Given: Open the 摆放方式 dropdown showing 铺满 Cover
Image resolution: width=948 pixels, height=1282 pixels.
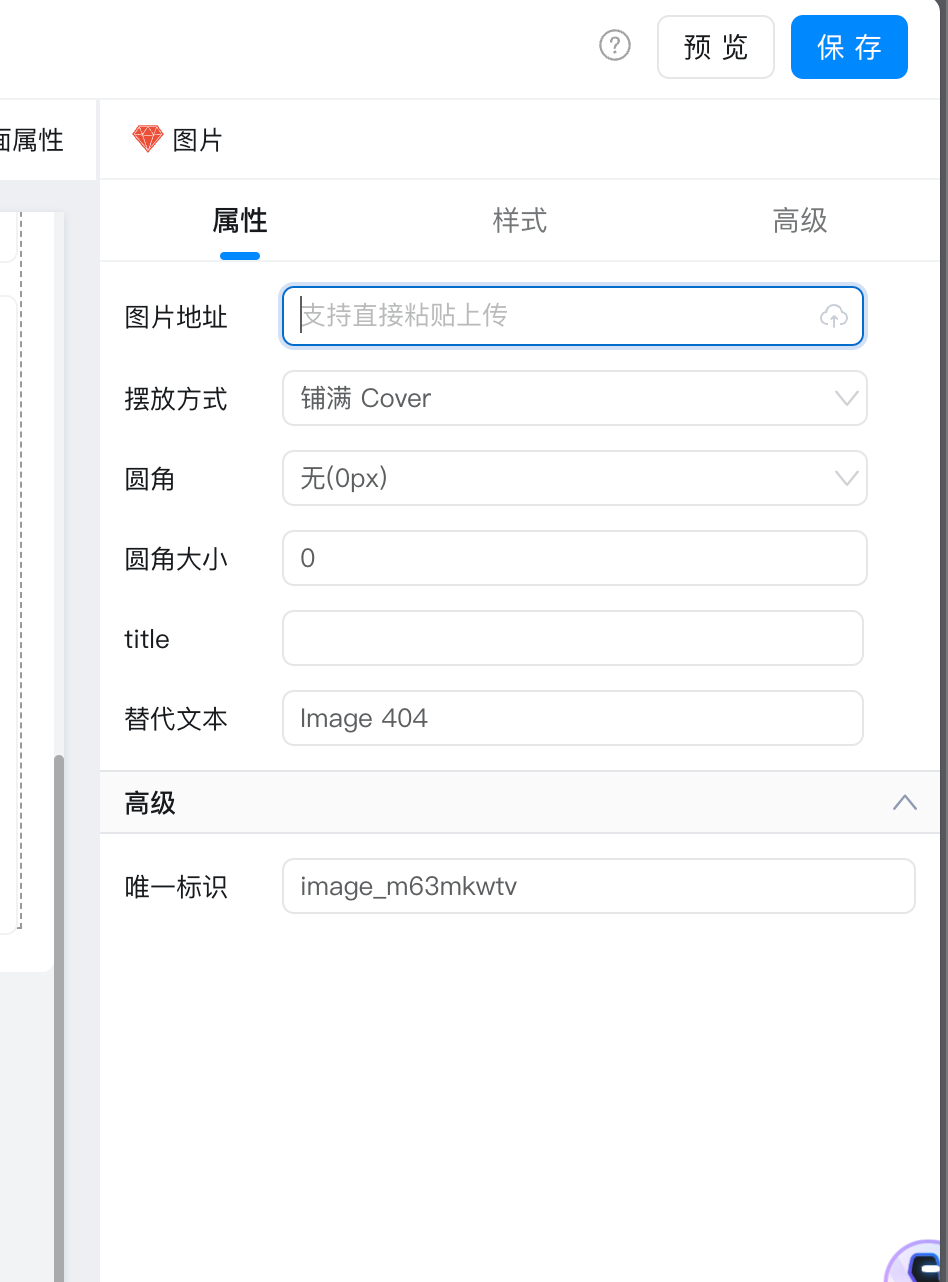Looking at the screenshot, I should click(x=574, y=398).
